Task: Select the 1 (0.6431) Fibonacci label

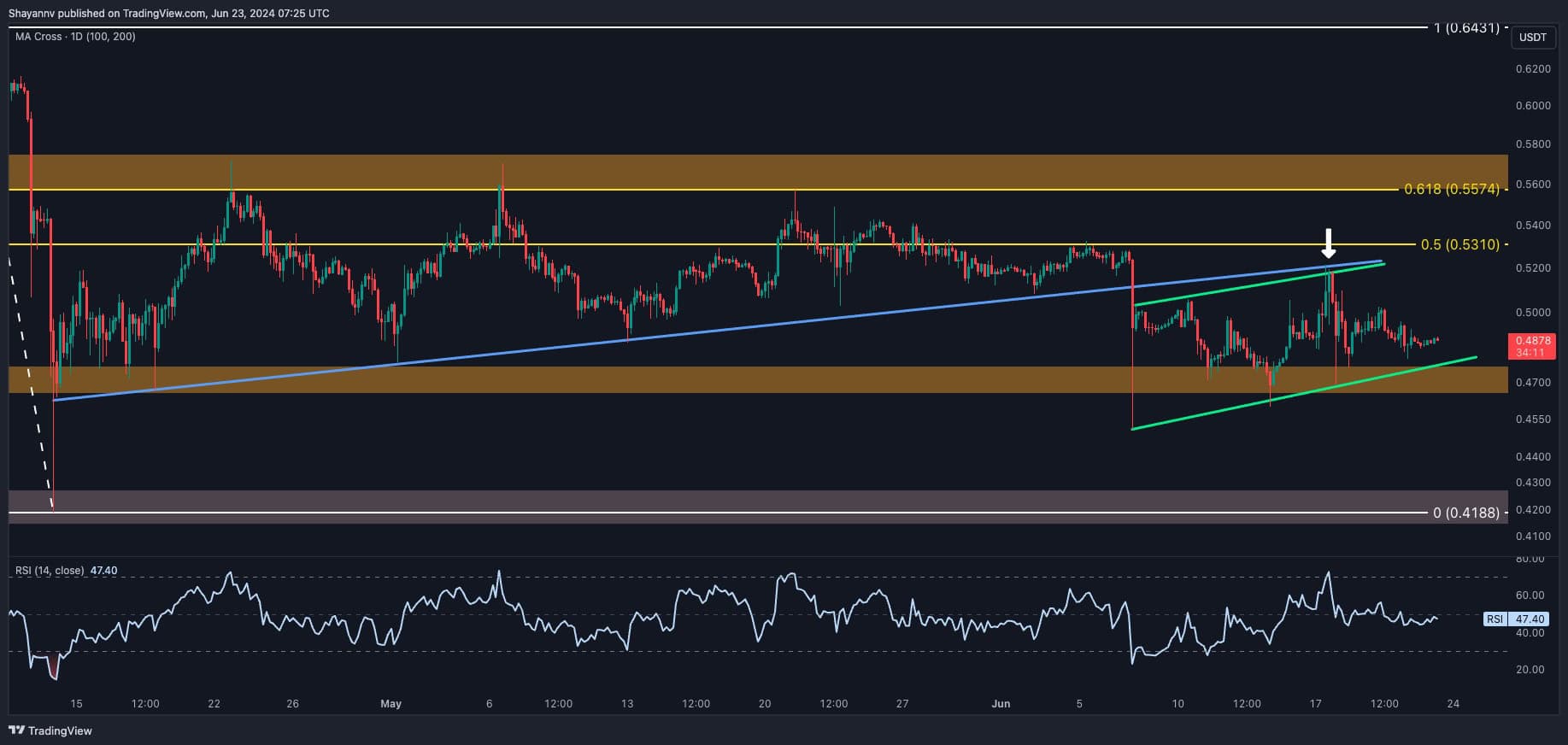Action: click(x=1466, y=28)
